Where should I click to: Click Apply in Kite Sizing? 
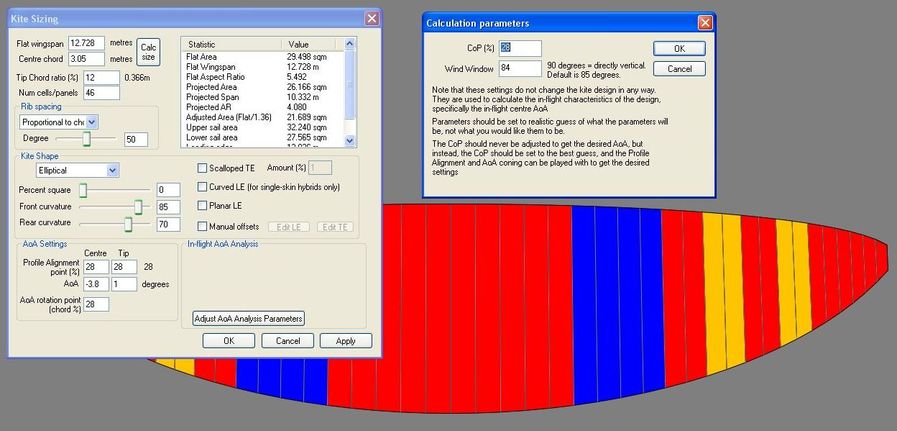345,341
